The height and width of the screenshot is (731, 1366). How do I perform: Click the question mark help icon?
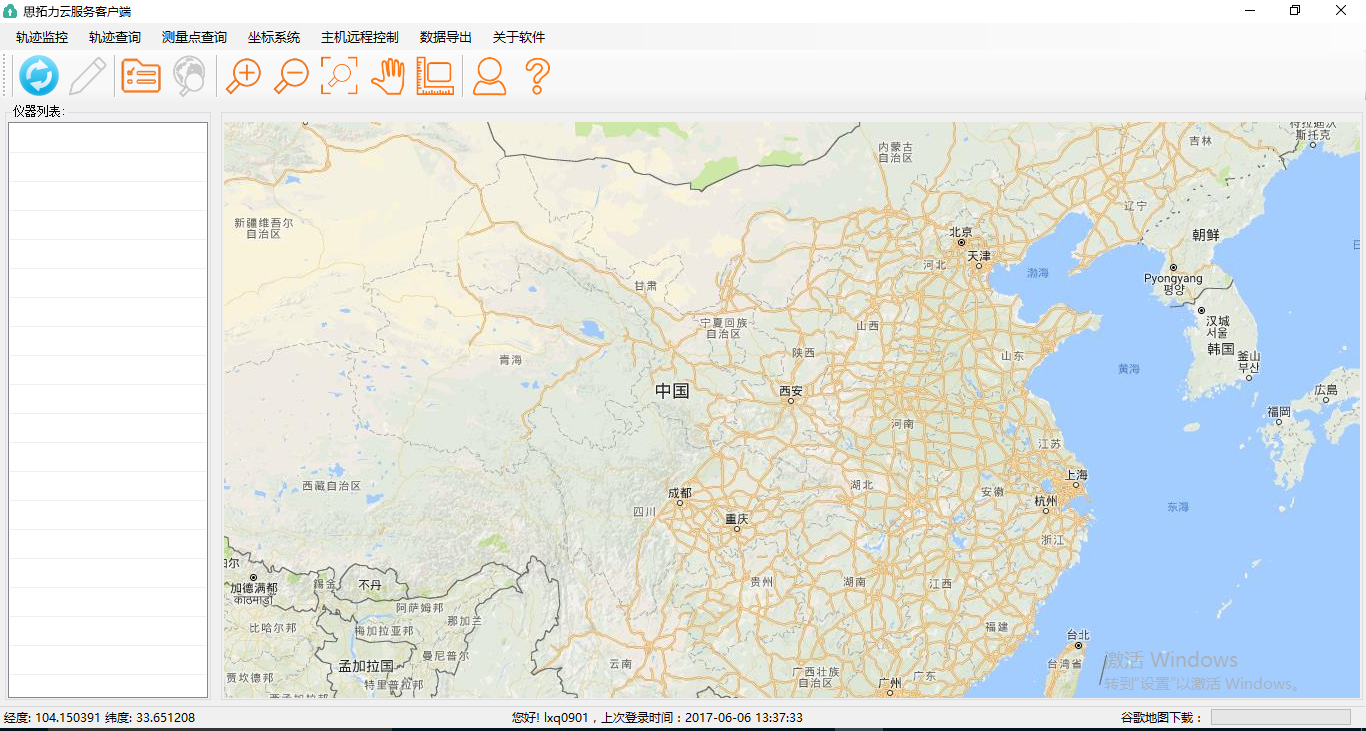click(x=537, y=76)
